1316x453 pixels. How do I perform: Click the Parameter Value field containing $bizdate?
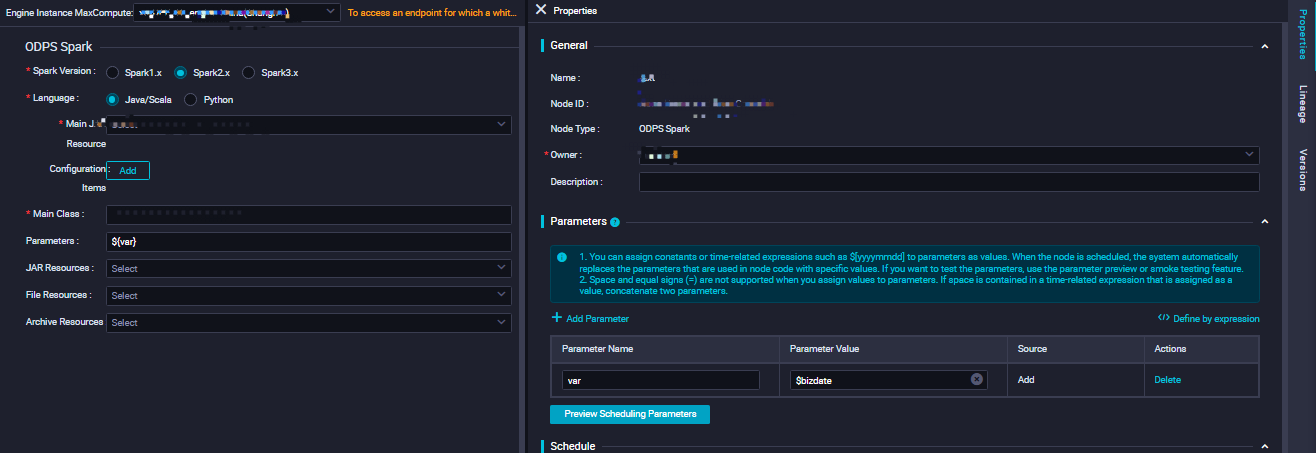pyautogui.click(x=888, y=380)
